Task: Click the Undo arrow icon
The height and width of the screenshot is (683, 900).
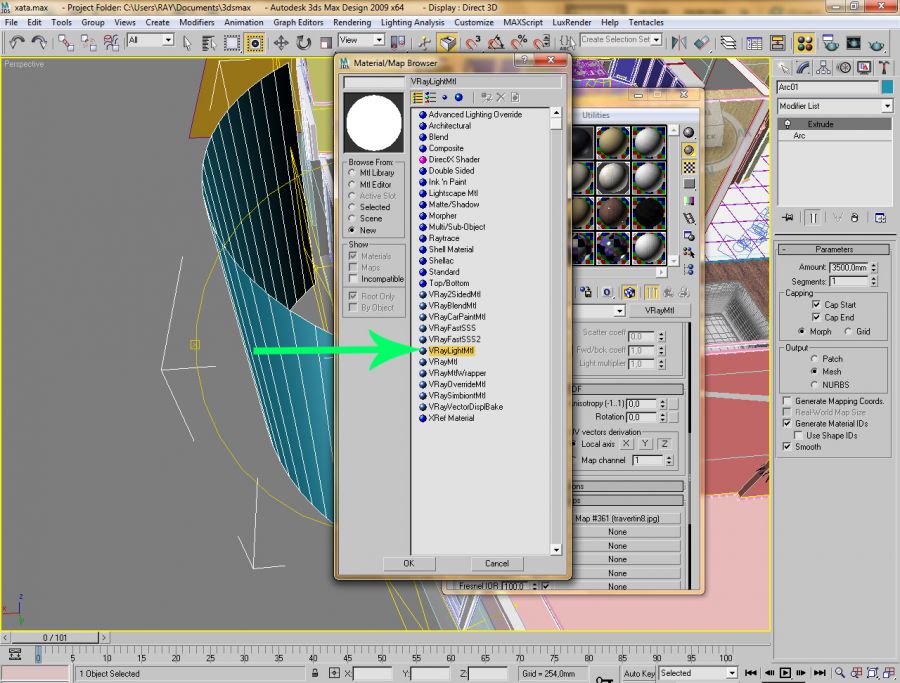Action: pos(17,42)
